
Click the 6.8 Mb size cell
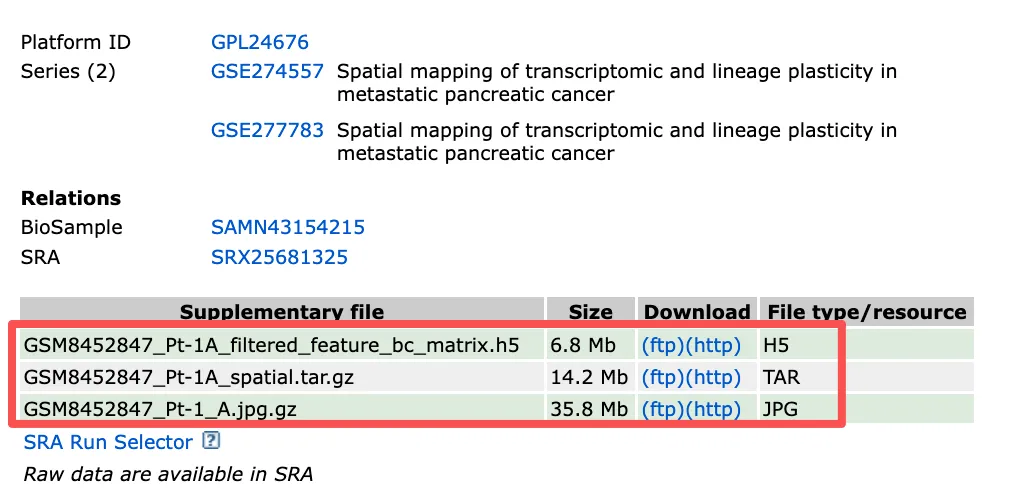(x=588, y=346)
